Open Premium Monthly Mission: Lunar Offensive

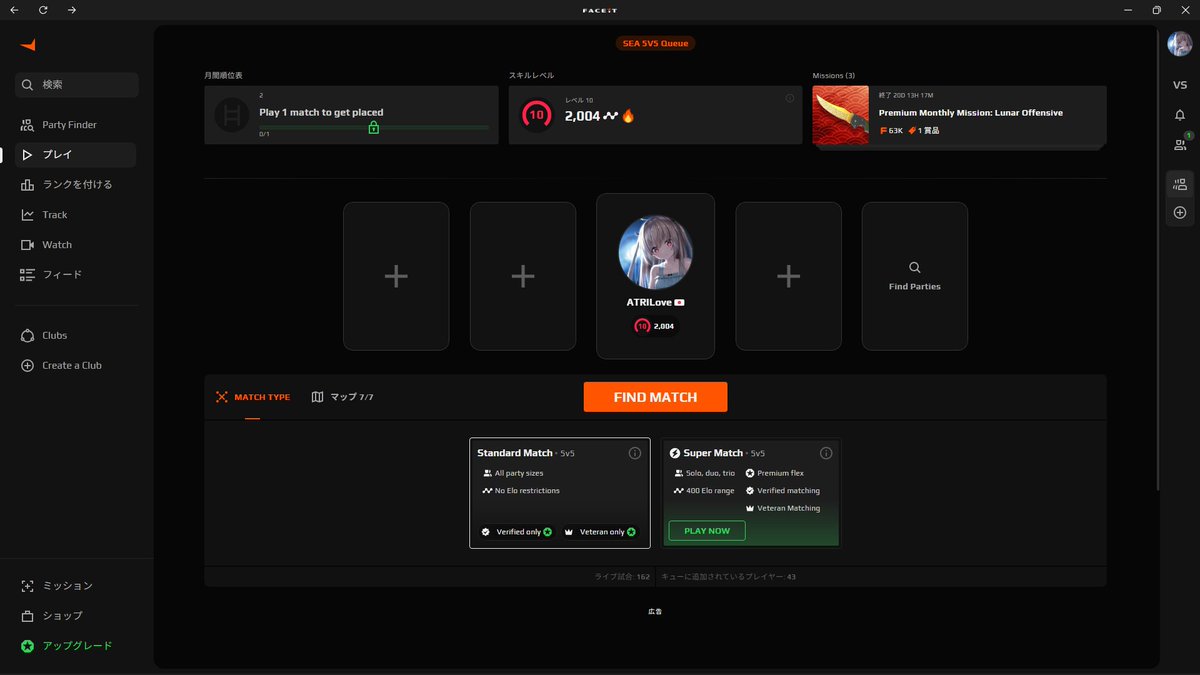point(970,113)
